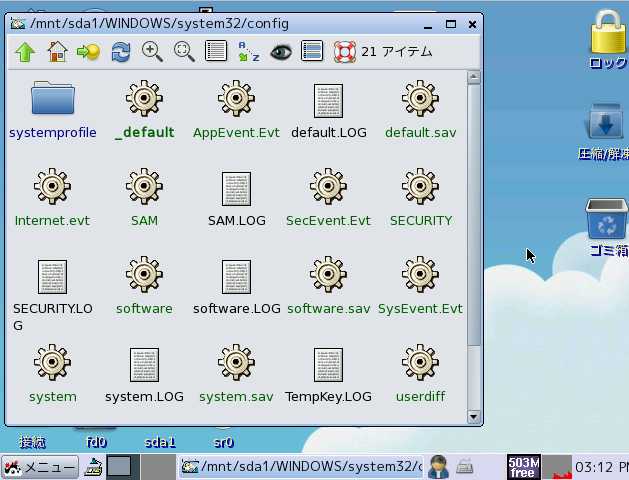Toggle thumbnail display with the blue list icon

pyautogui.click(x=312, y=52)
